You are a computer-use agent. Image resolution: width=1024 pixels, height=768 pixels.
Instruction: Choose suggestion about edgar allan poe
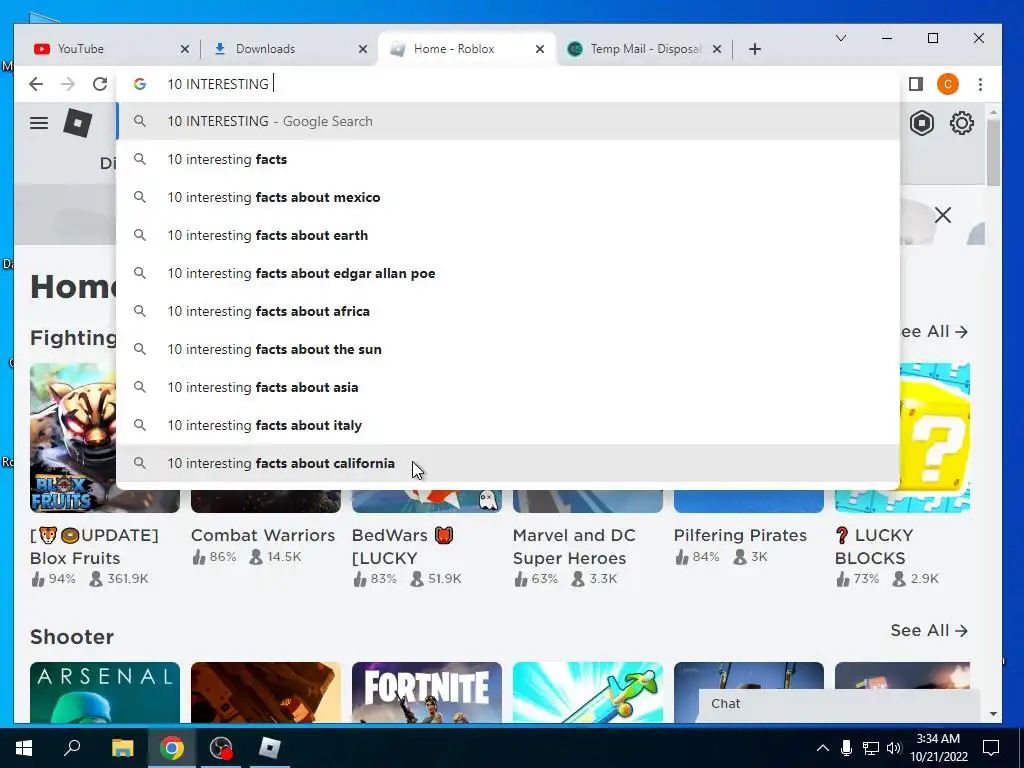coord(508,273)
